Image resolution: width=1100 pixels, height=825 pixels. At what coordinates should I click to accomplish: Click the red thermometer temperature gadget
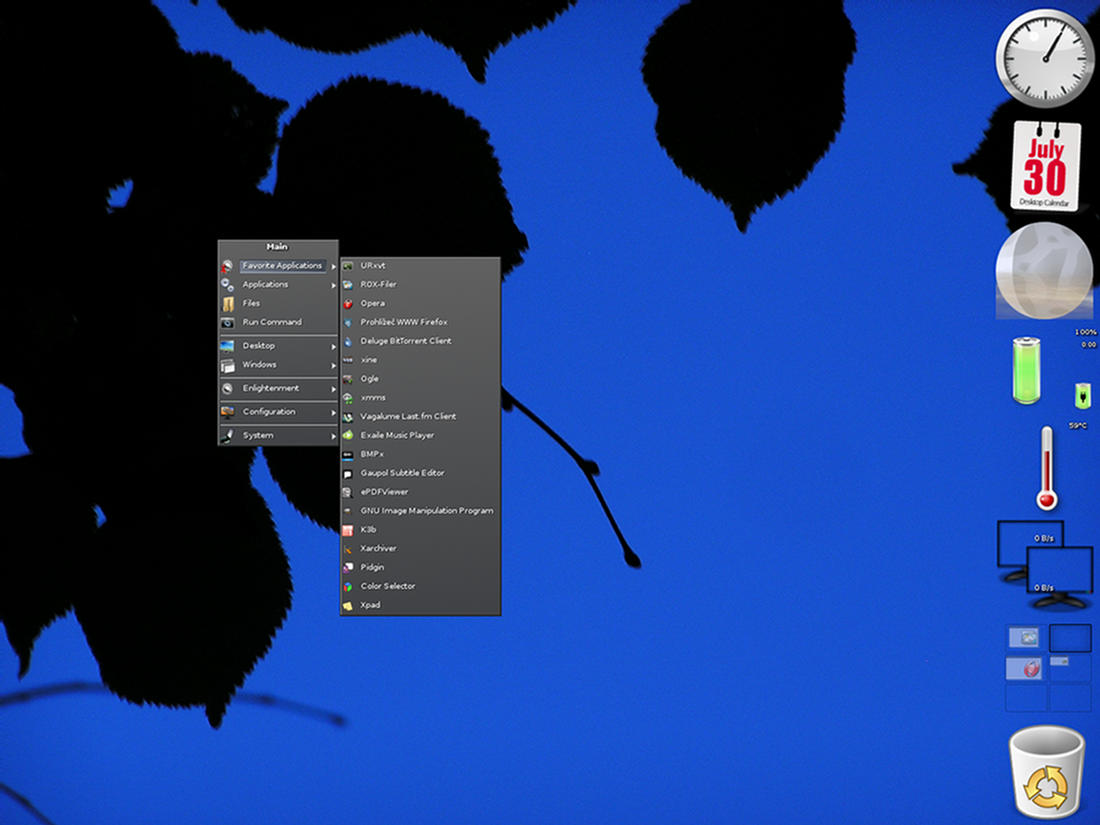1047,468
